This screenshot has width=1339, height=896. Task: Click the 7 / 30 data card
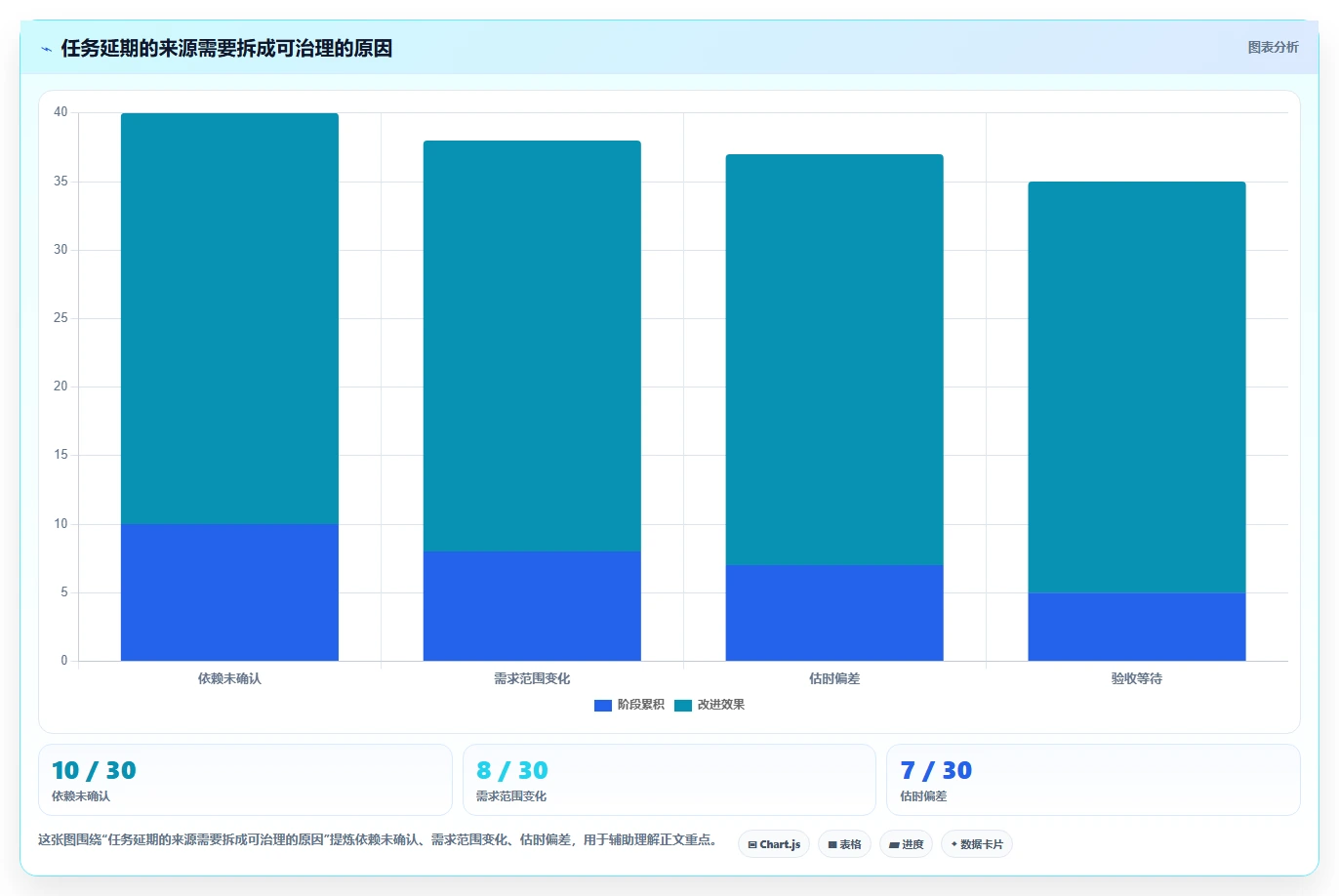click(1093, 780)
